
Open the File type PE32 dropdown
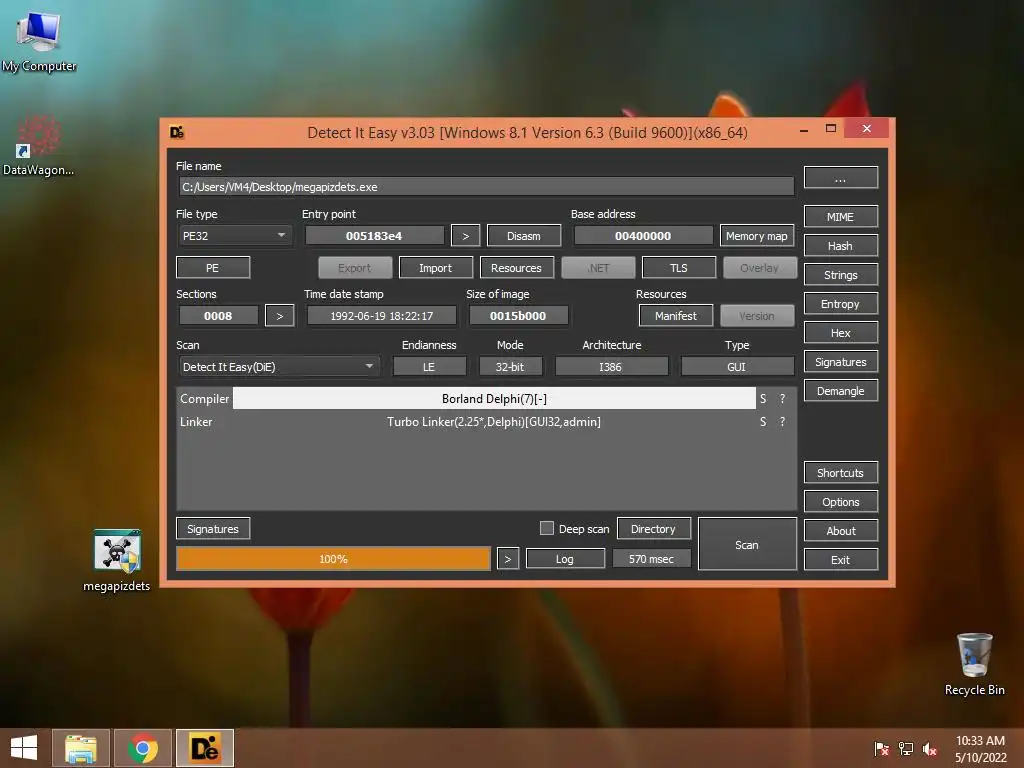pyautogui.click(x=234, y=236)
